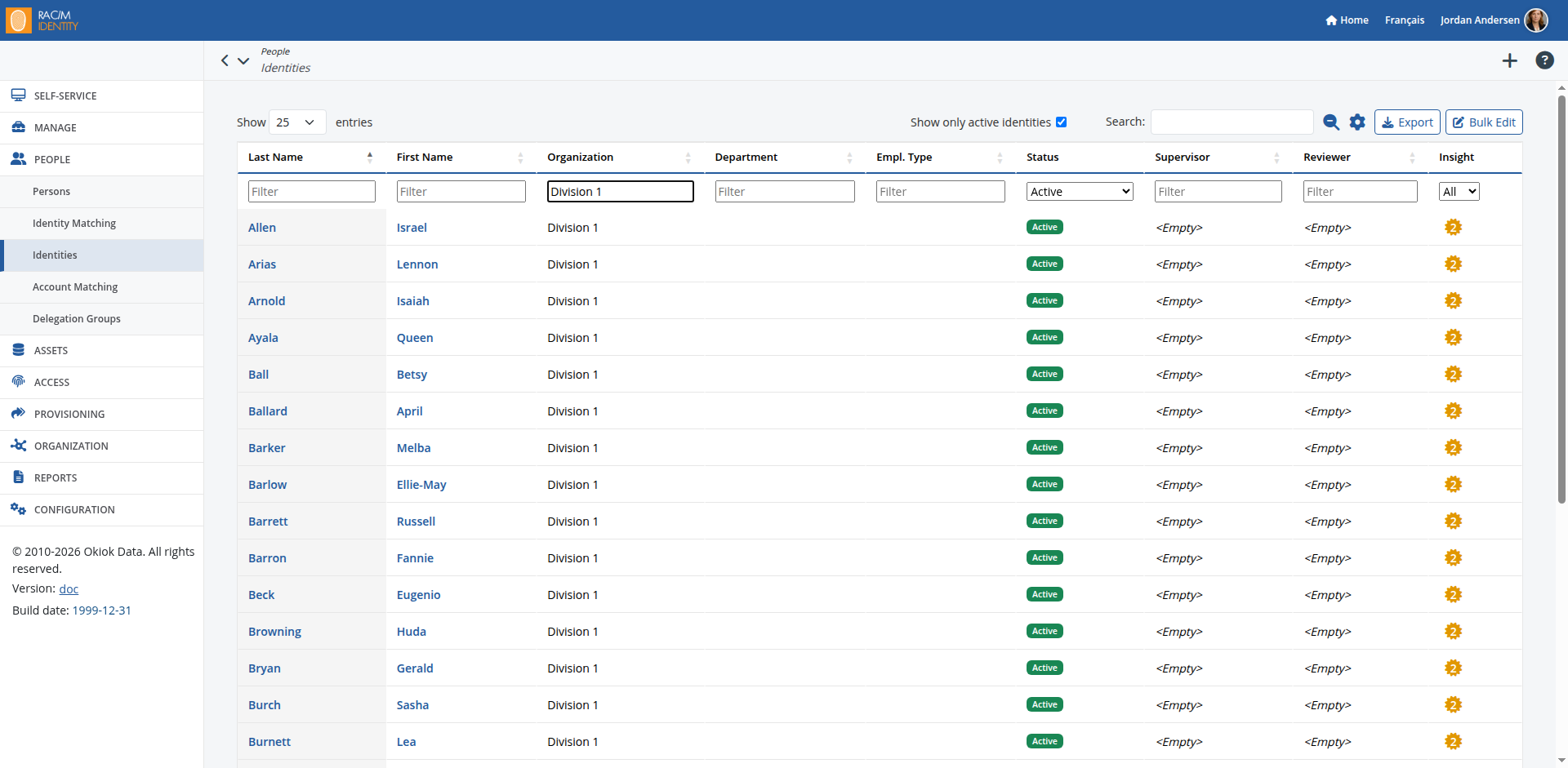The width and height of the screenshot is (1568, 768).
Task: Expand the breadcrumb down chevron
Action: (243, 60)
